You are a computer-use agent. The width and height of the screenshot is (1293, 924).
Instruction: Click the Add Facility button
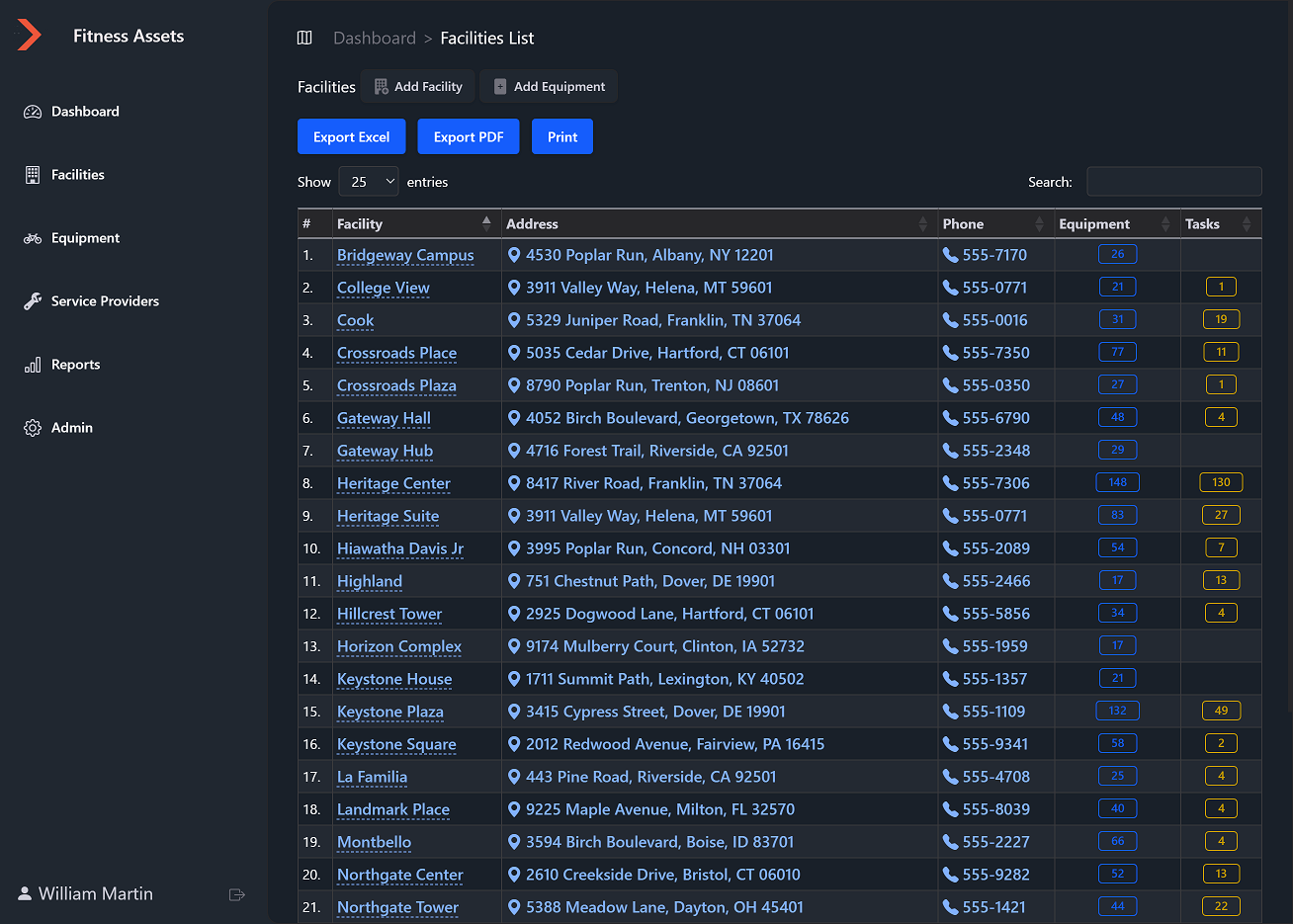[418, 87]
